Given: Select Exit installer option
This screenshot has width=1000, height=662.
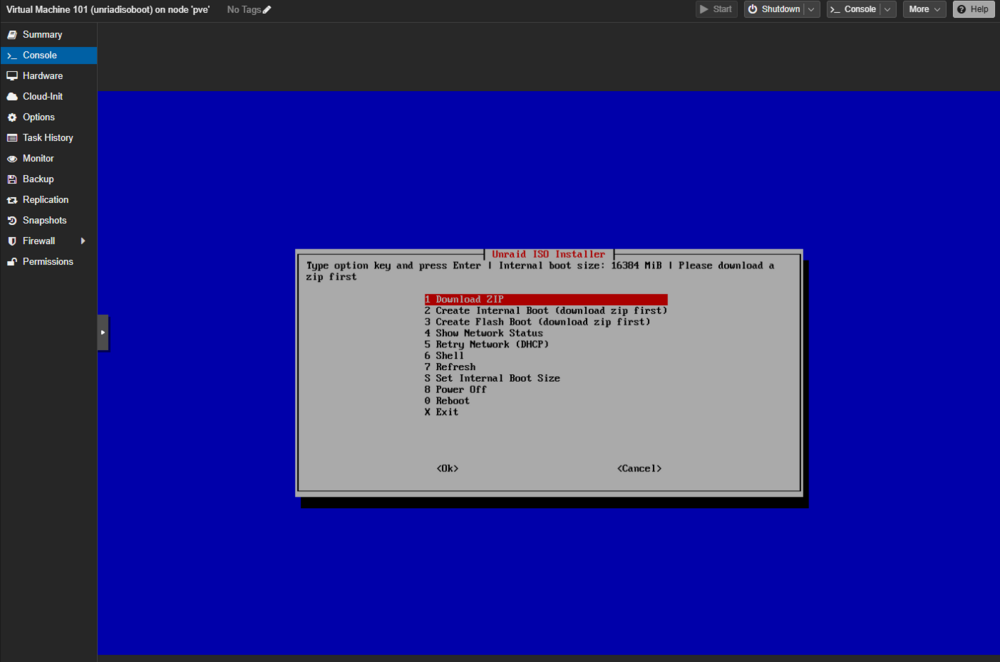Looking at the screenshot, I should 441,412.
